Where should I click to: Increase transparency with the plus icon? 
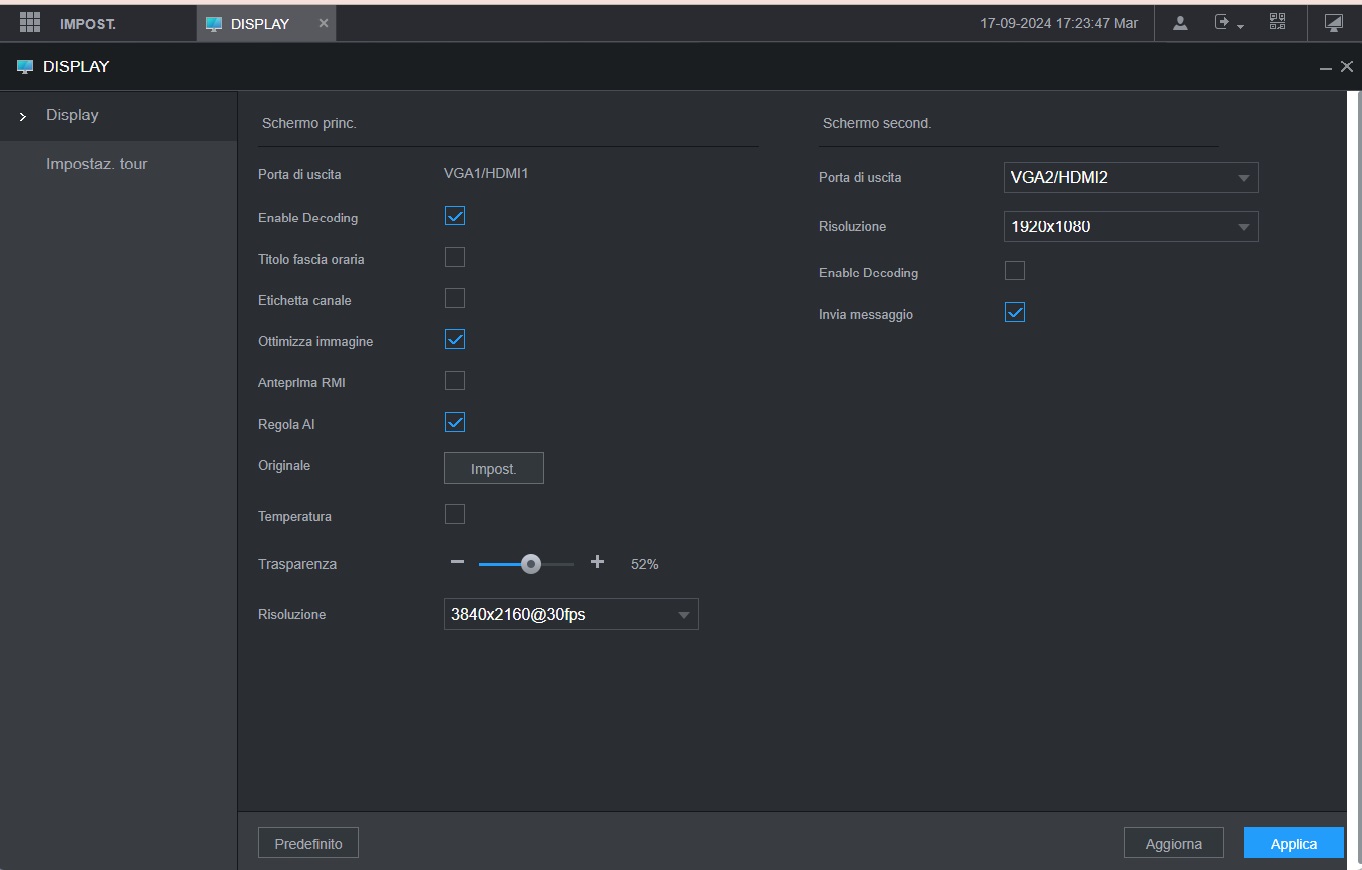597,562
